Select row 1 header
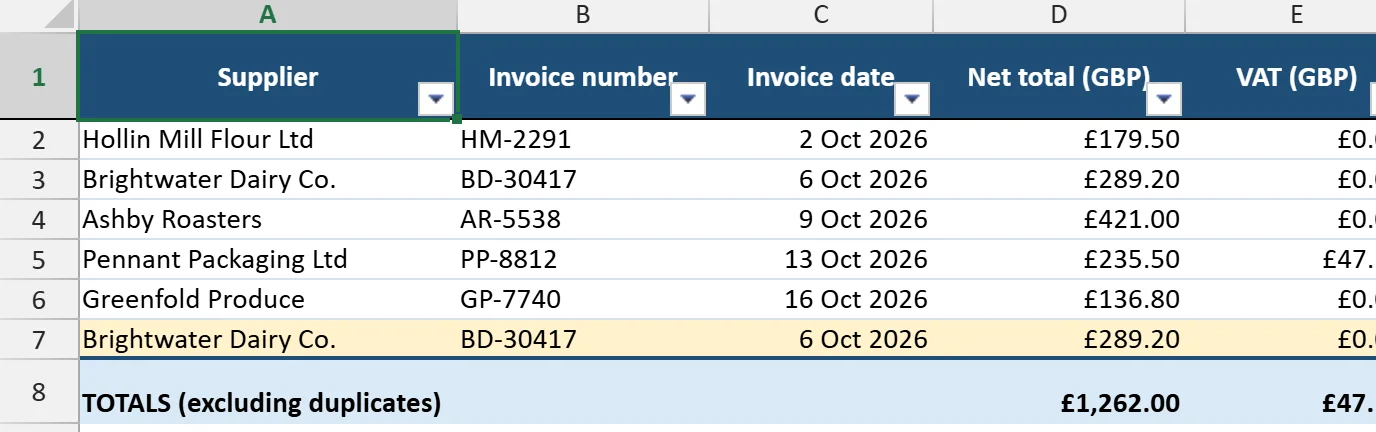Image resolution: width=1376 pixels, height=432 pixels. click(39, 76)
